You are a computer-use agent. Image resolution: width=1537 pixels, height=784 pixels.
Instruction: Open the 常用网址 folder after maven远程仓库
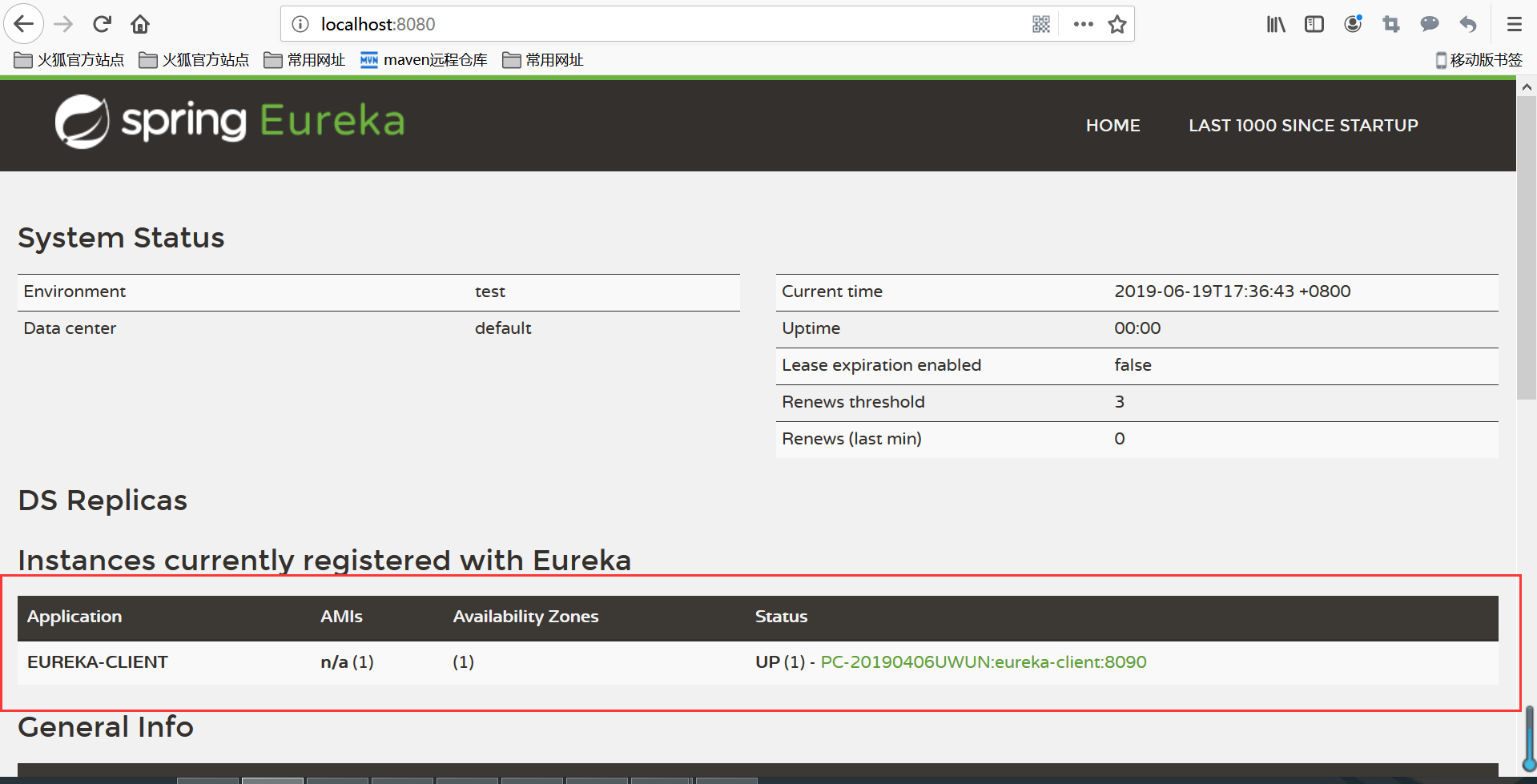click(x=543, y=60)
